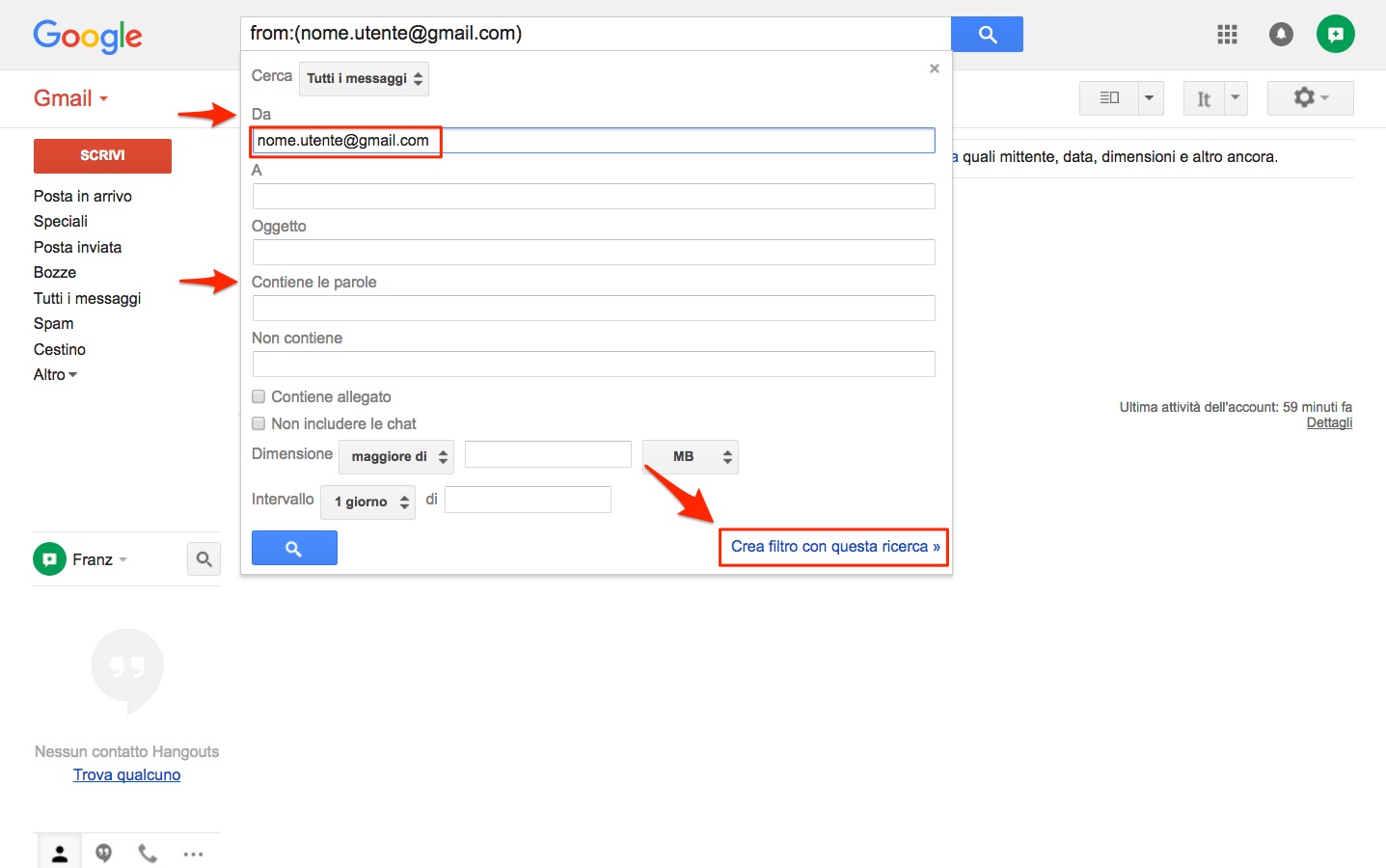This screenshot has height=868, width=1386.
Task: Open the '1 giorno' interval dropdown
Action: coord(367,502)
